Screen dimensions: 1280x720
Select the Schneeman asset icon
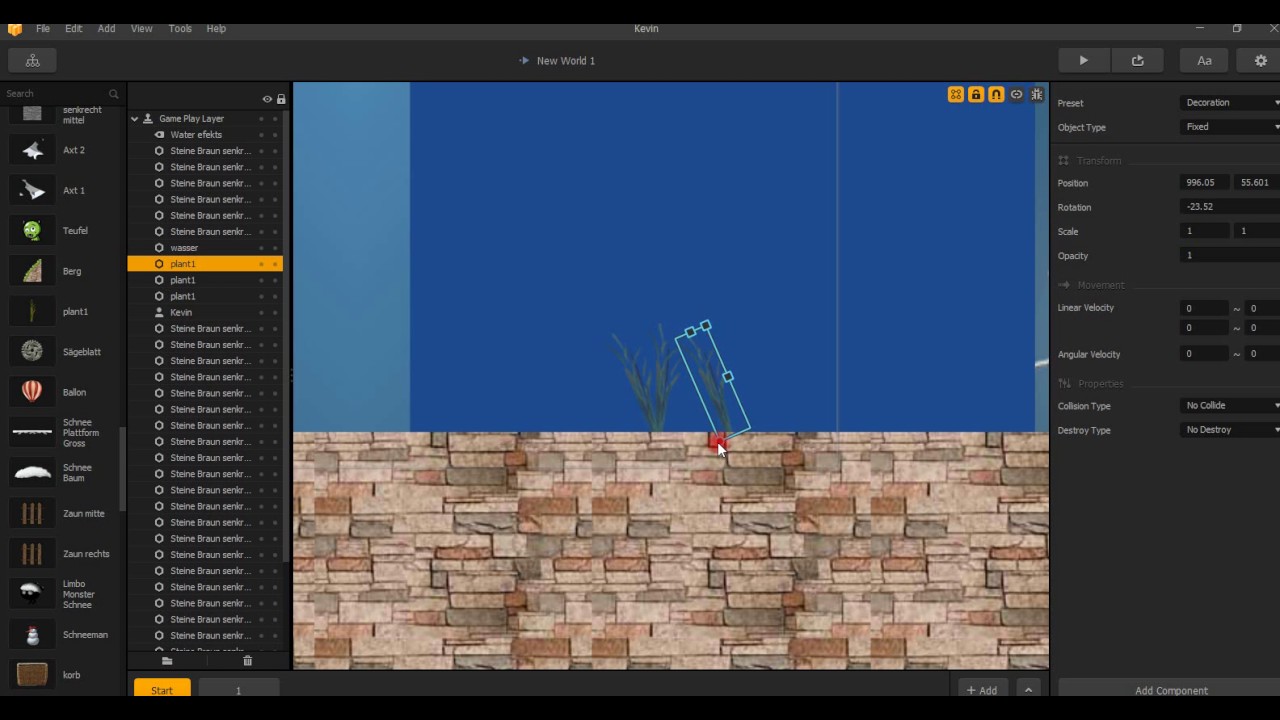pos(32,635)
